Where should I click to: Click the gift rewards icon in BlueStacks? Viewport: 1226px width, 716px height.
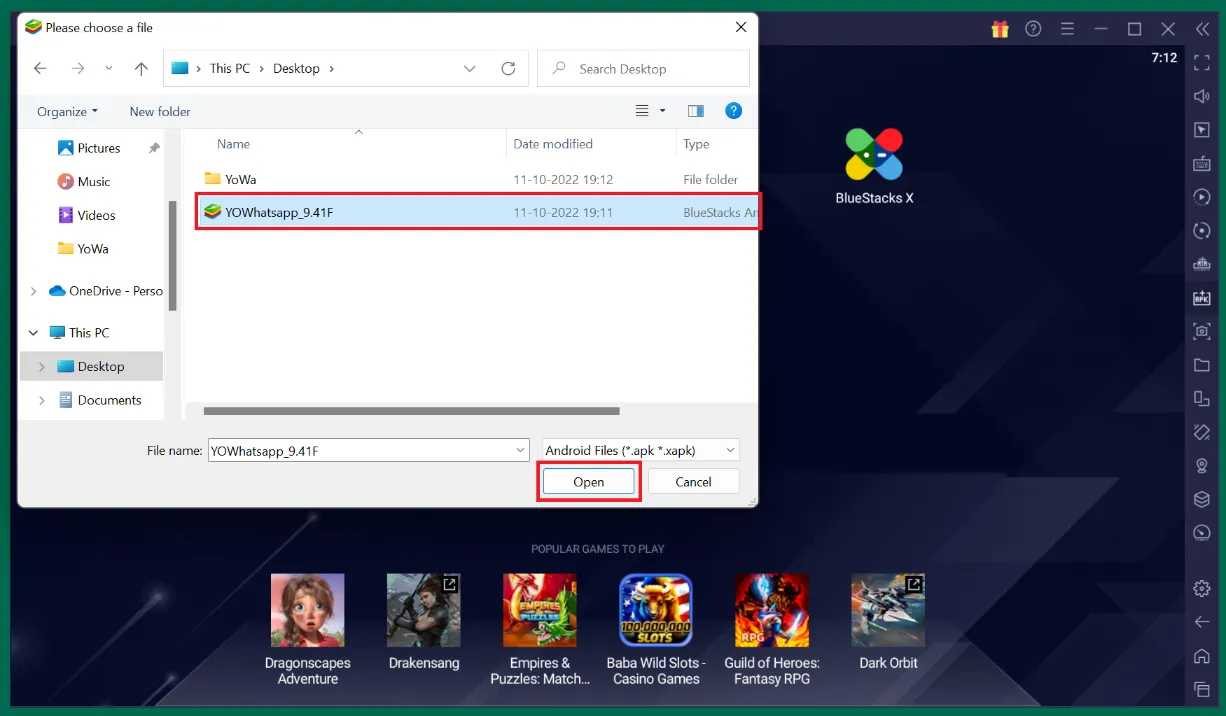1000,29
